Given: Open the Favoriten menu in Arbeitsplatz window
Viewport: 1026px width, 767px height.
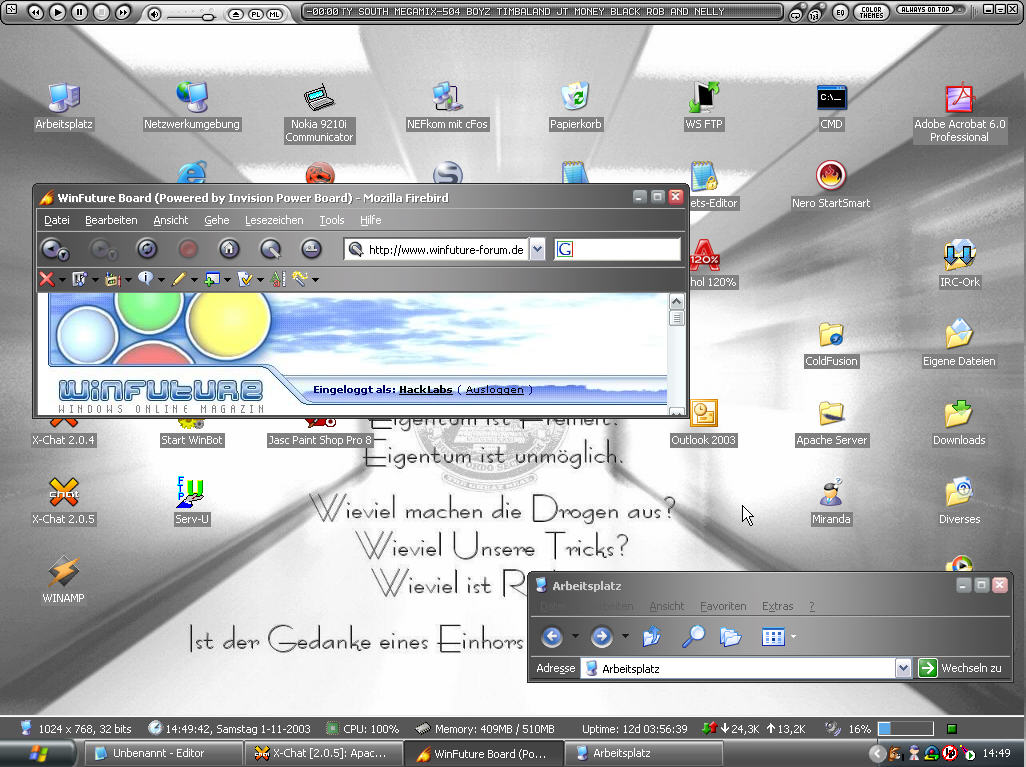Looking at the screenshot, I should tap(722, 606).
